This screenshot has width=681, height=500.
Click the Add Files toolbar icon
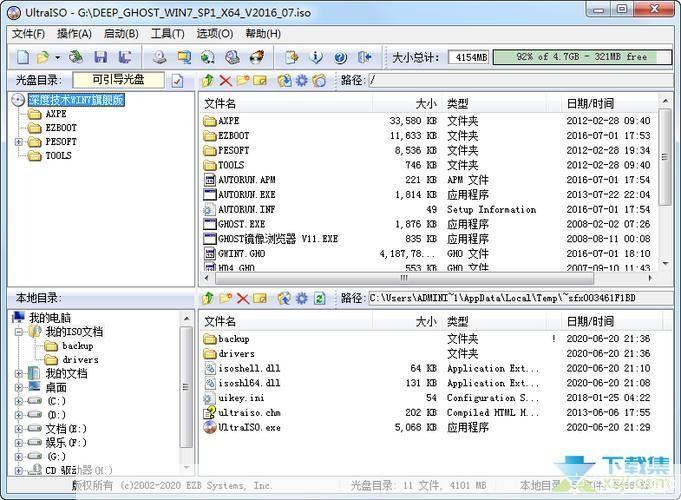pos(291,57)
